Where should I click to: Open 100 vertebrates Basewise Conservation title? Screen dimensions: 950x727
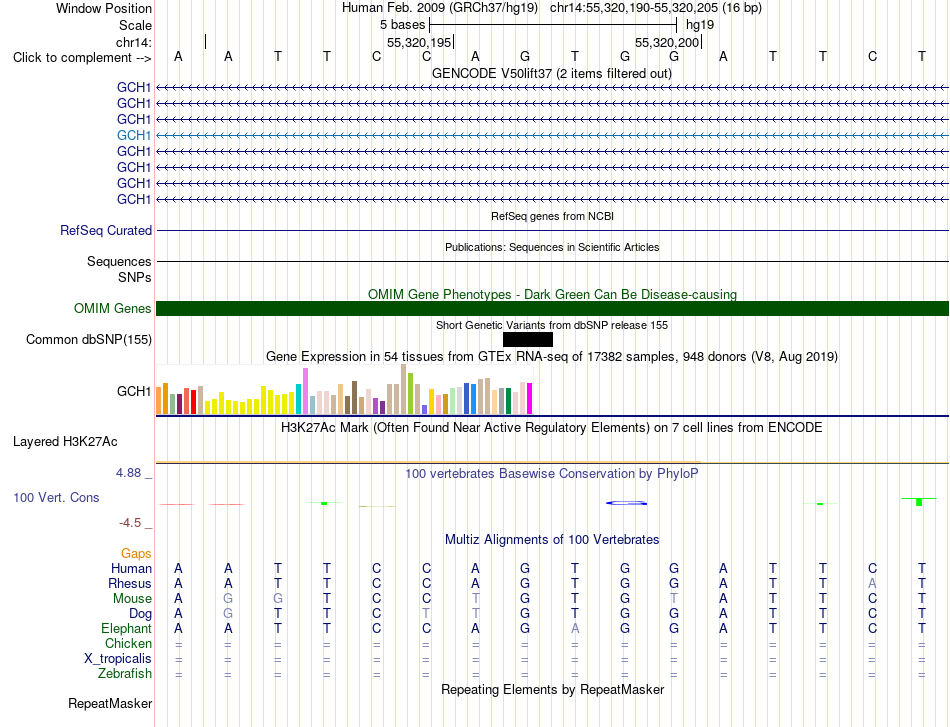click(552, 474)
